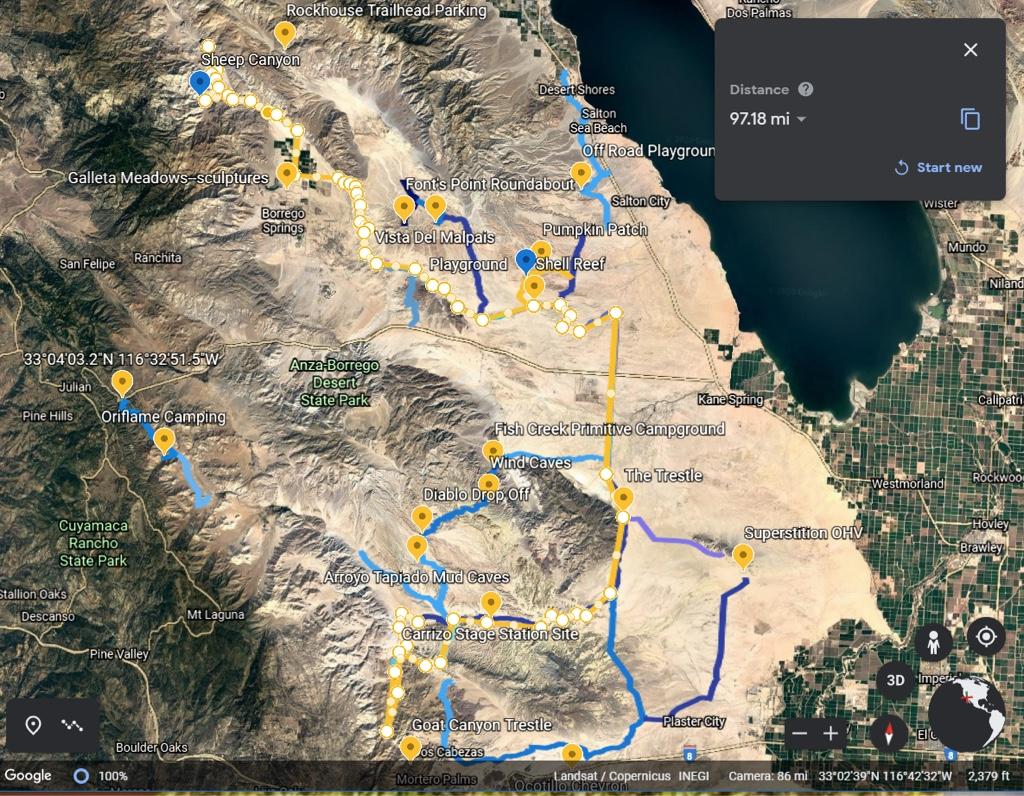Click the Plaster City label
The width and height of the screenshot is (1024, 796).
[x=694, y=721]
